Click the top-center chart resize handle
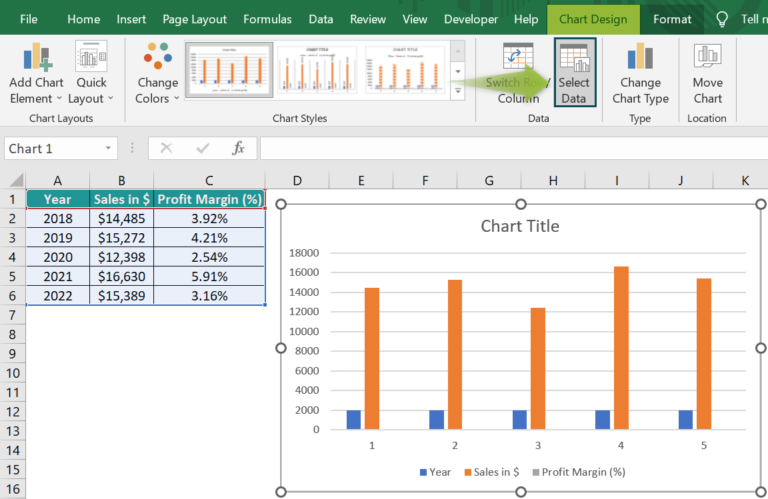The height and width of the screenshot is (499, 768). tap(521, 204)
